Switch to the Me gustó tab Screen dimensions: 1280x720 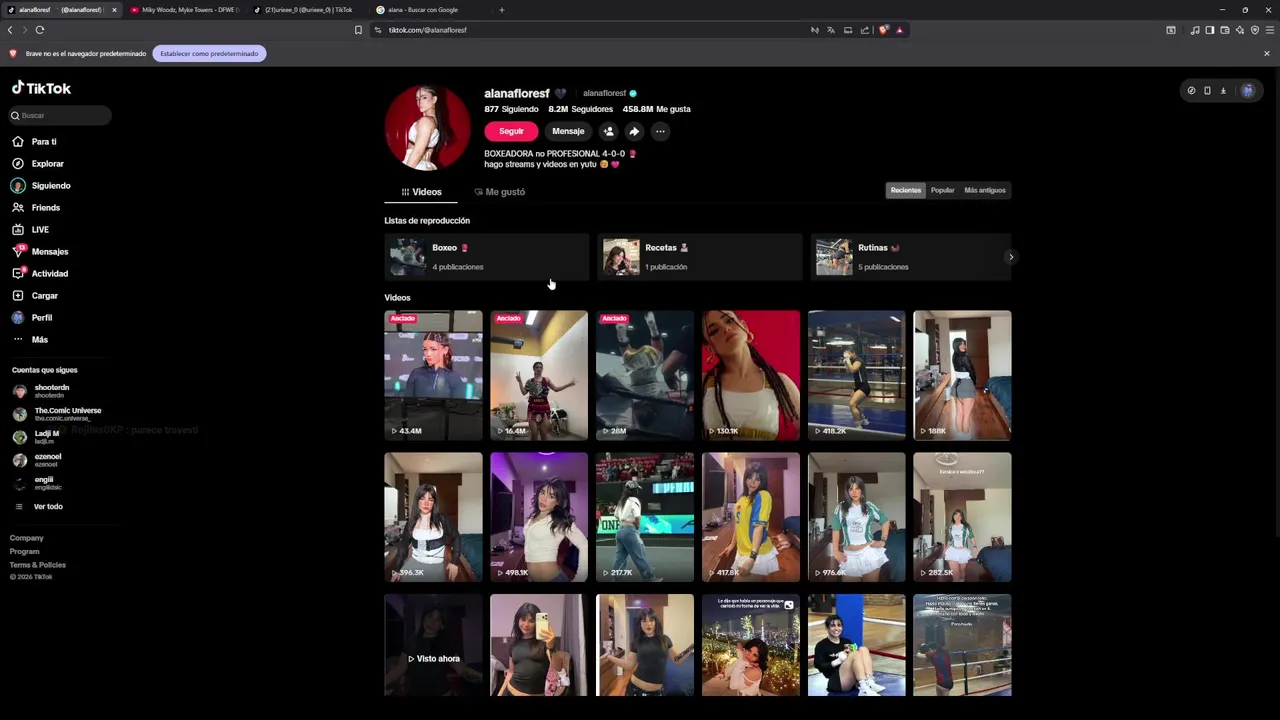499,192
